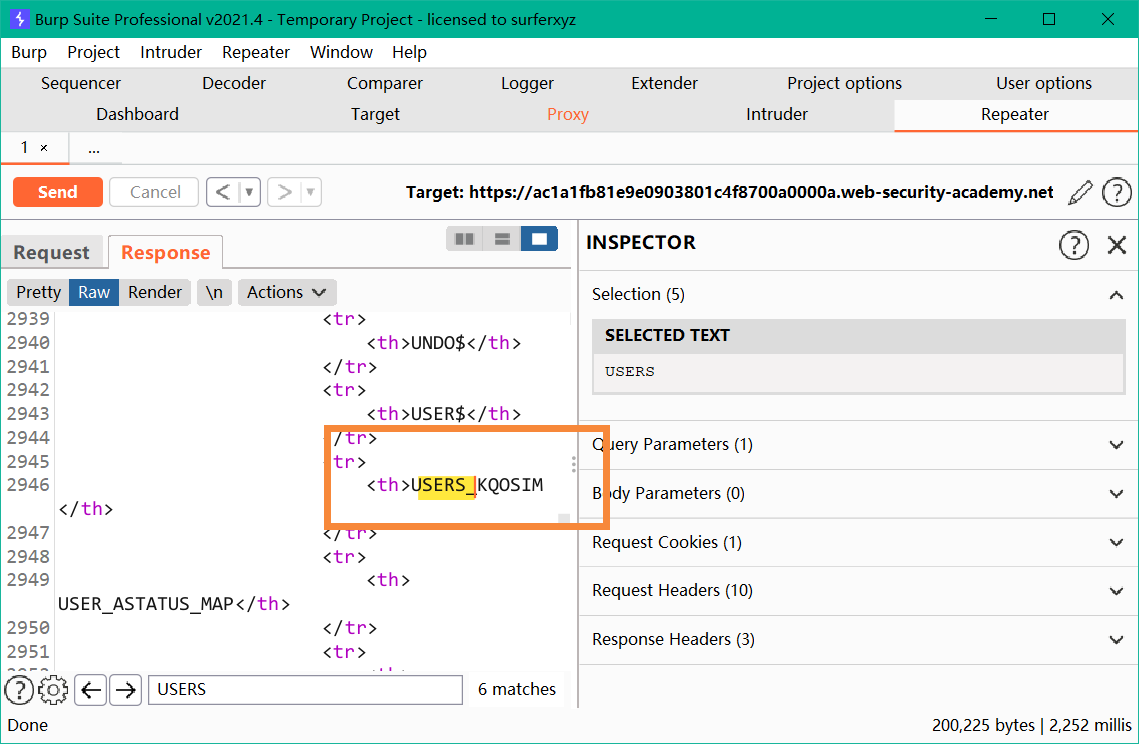Click the USER_ASTATUS_MAP response text
Screen dimensions: 1139x744
145,604
